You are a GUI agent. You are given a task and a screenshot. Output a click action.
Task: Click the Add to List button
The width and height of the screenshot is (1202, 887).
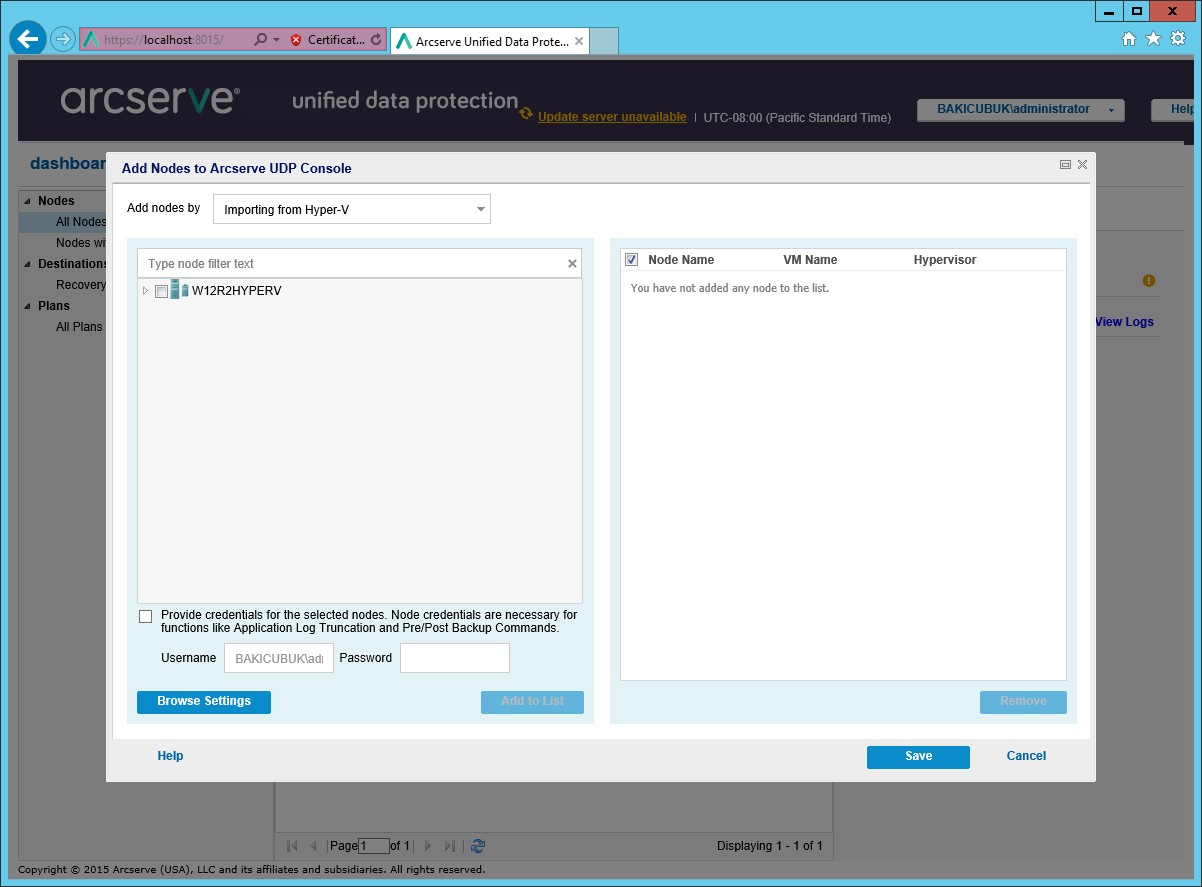coord(532,702)
